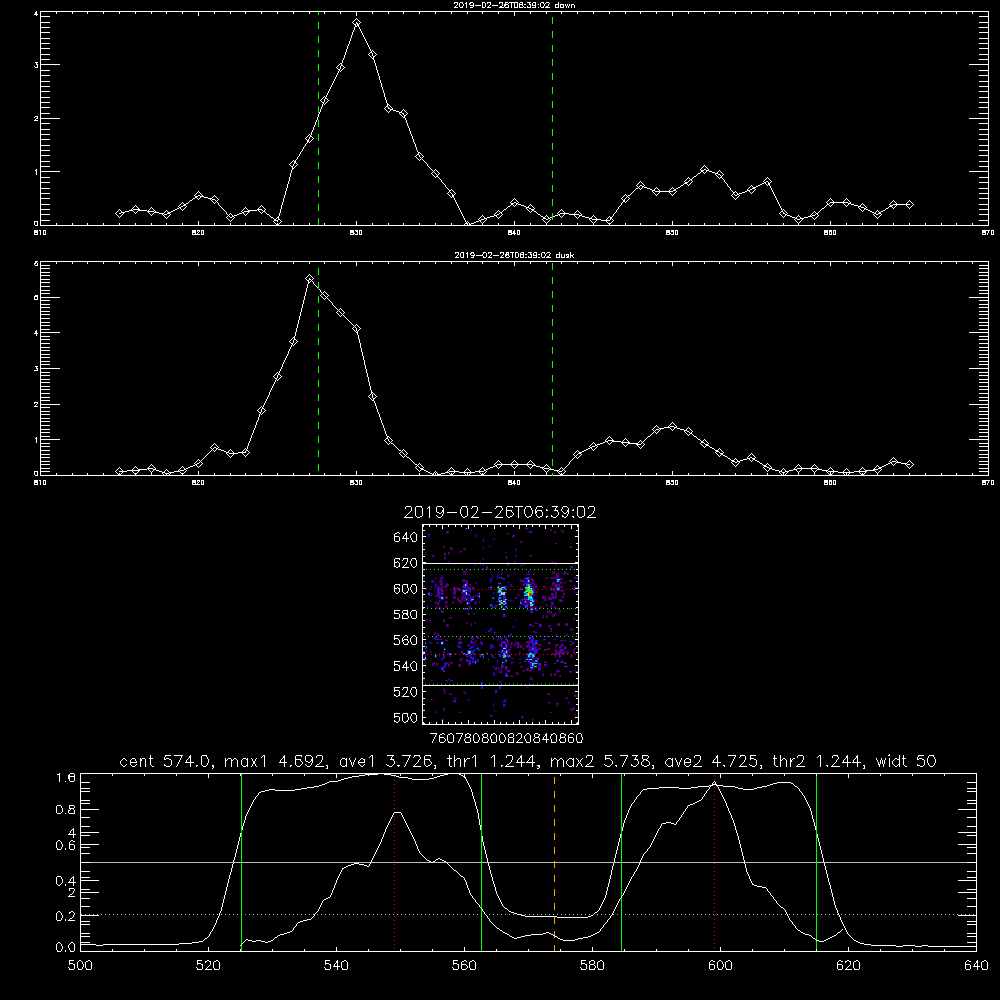
Task: Select the 'max2 5.738' value
Action: tap(601, 761)
